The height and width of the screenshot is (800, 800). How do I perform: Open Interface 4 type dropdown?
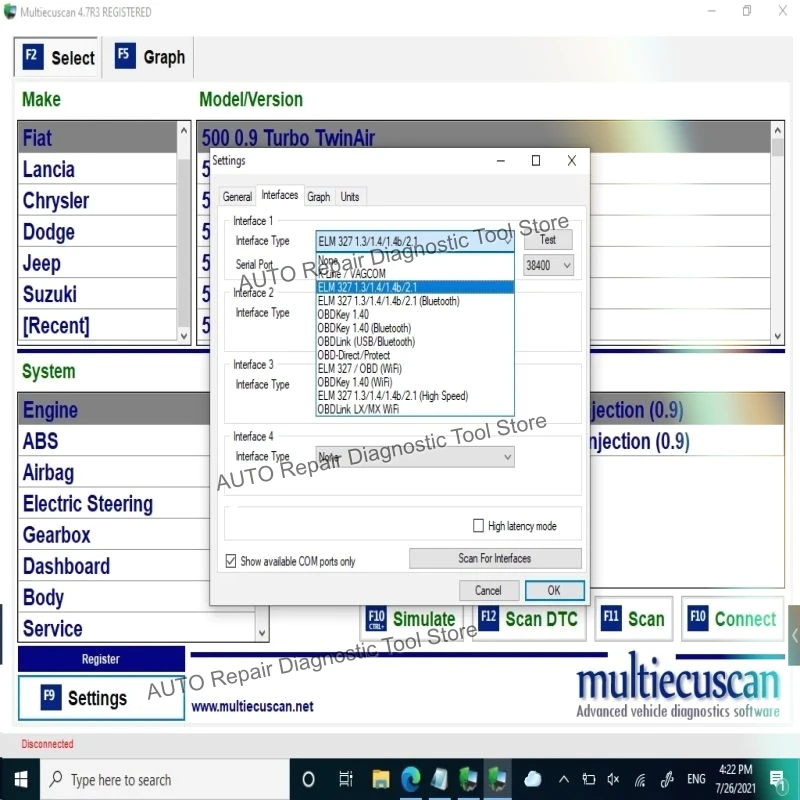415,457
